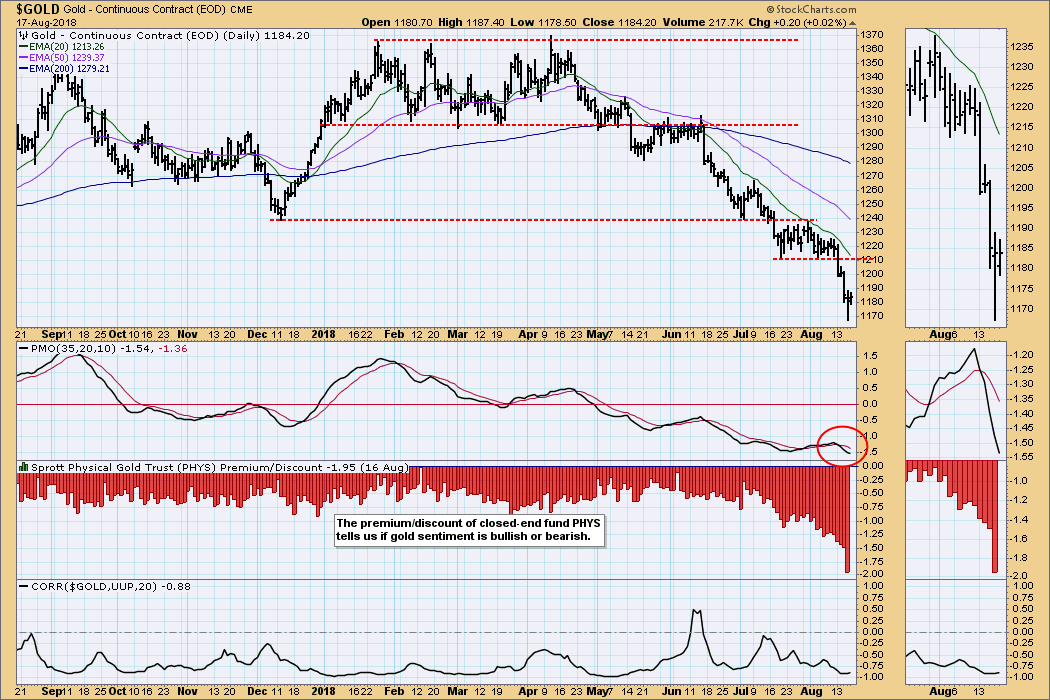Click the red PMO signal value -1.36
Viewport: 1050px width, 700px height.
pos(173,349)
